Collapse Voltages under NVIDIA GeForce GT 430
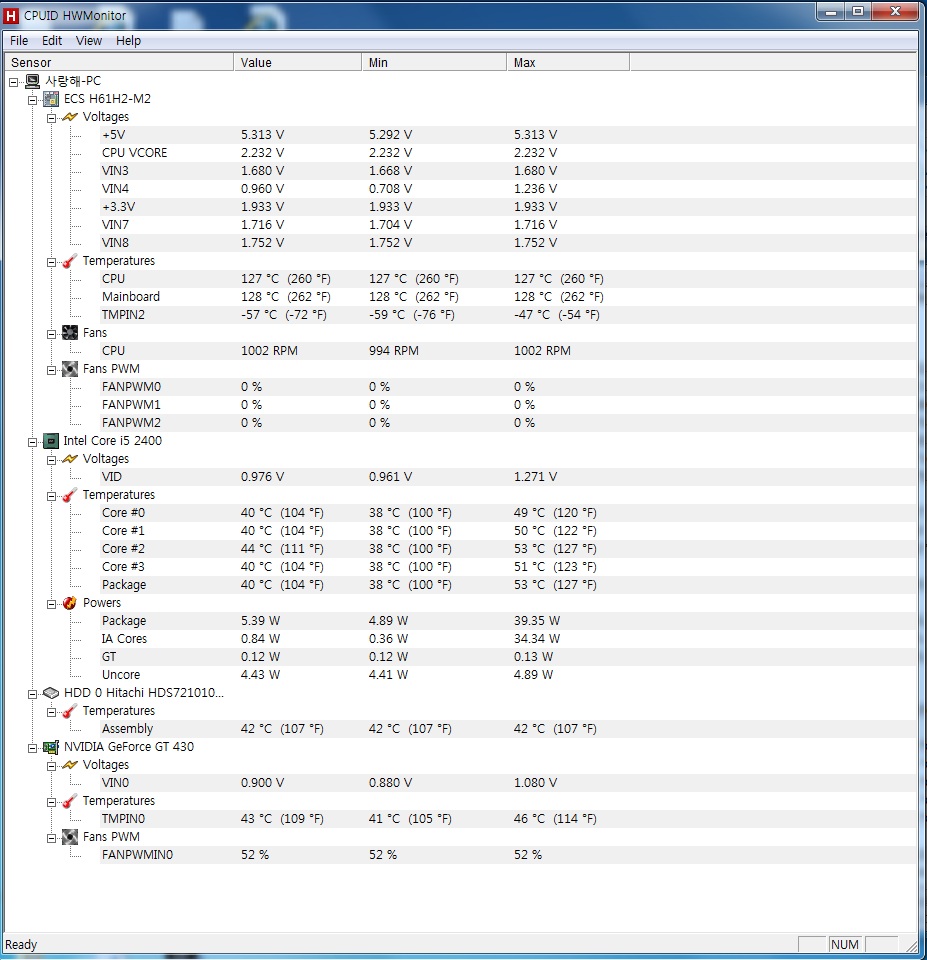 (51, 766)
